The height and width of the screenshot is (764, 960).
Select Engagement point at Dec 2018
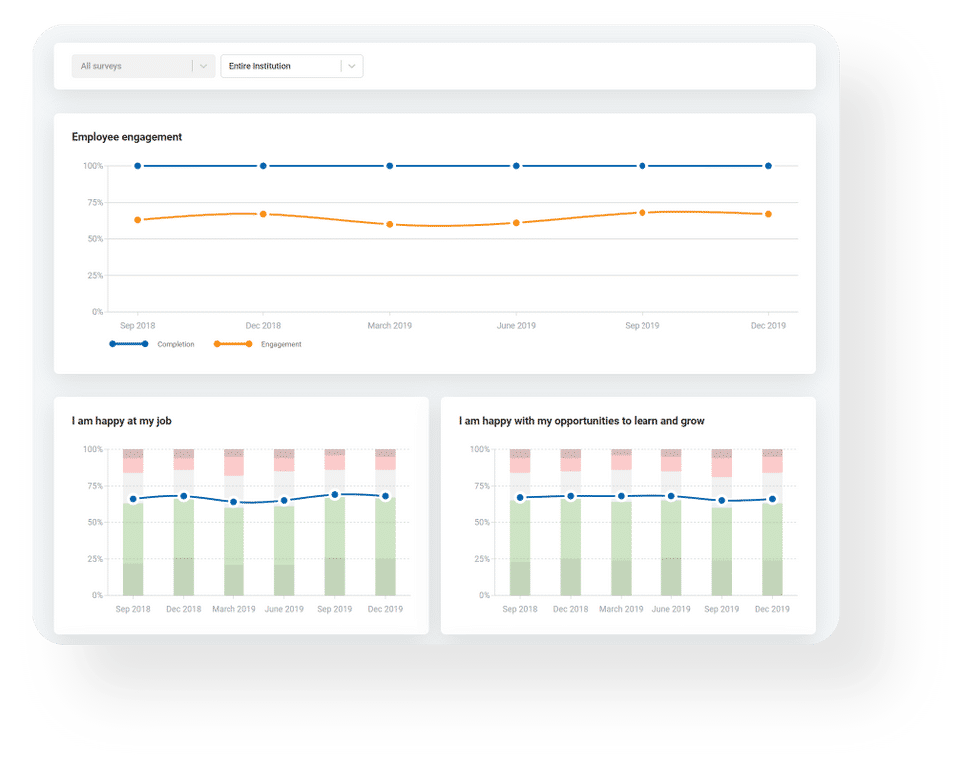pyautogui.click(x=263, y=214)
